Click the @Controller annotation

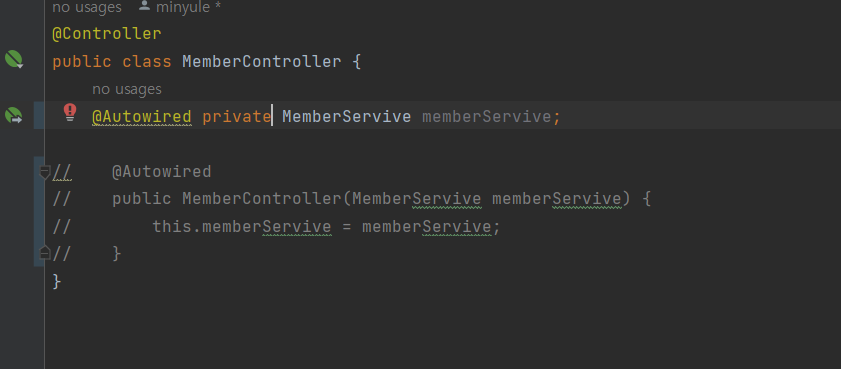[107, 34]
